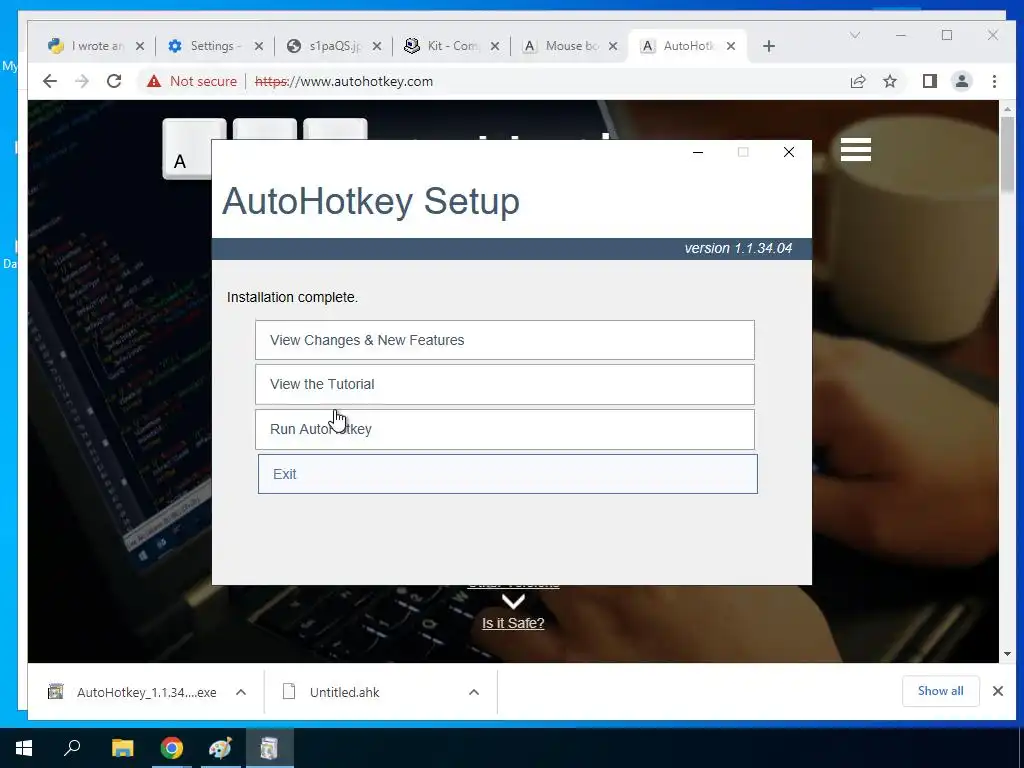Select AutoHotkey installer taskbar icon
This screenshot has width=1024, height=768.
pos(269,748)
